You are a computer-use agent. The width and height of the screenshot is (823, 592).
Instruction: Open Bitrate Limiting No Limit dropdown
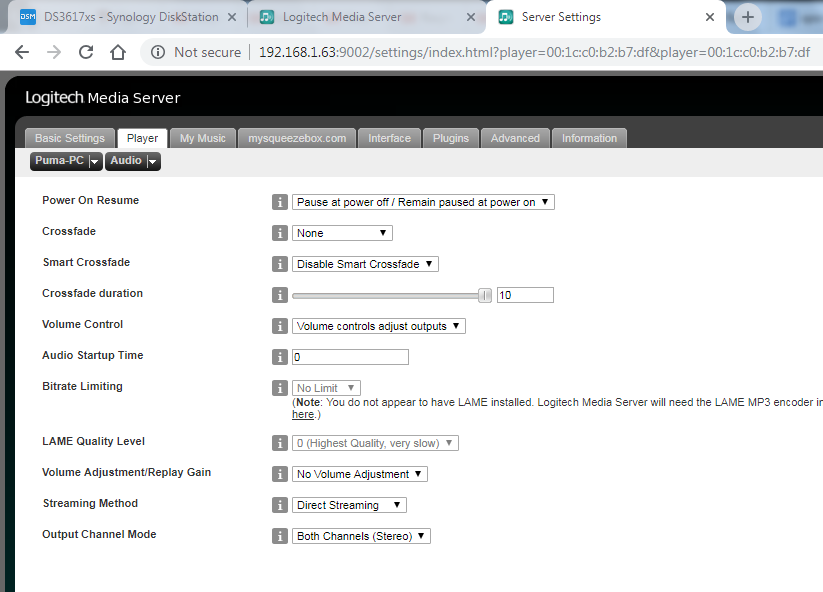click(x=326, y=388)
